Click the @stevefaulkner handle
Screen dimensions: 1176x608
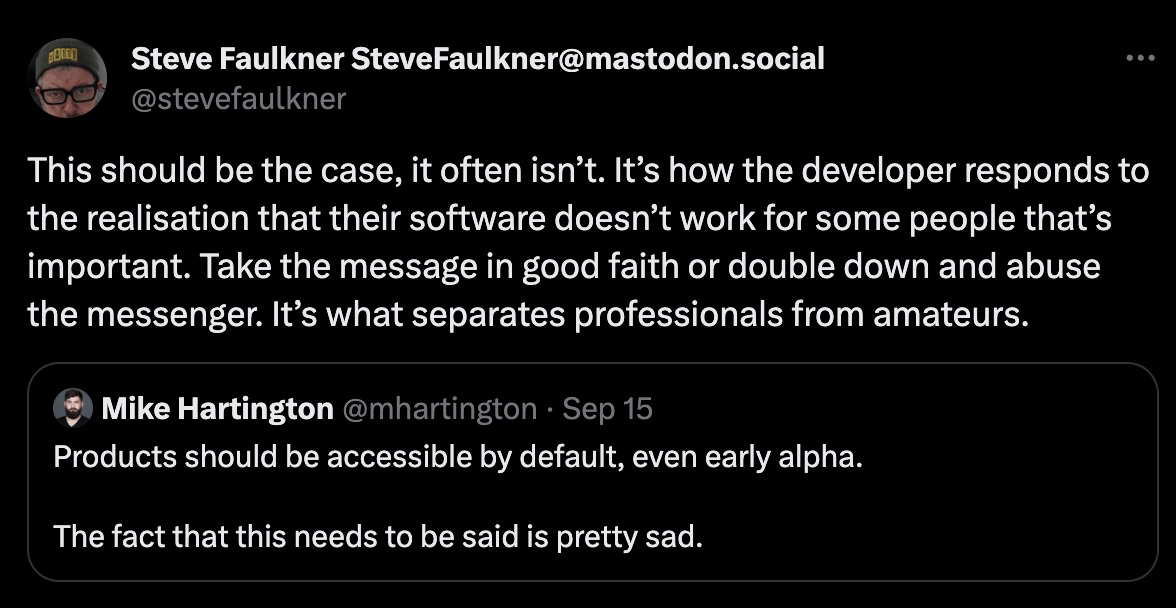point(238,98)
